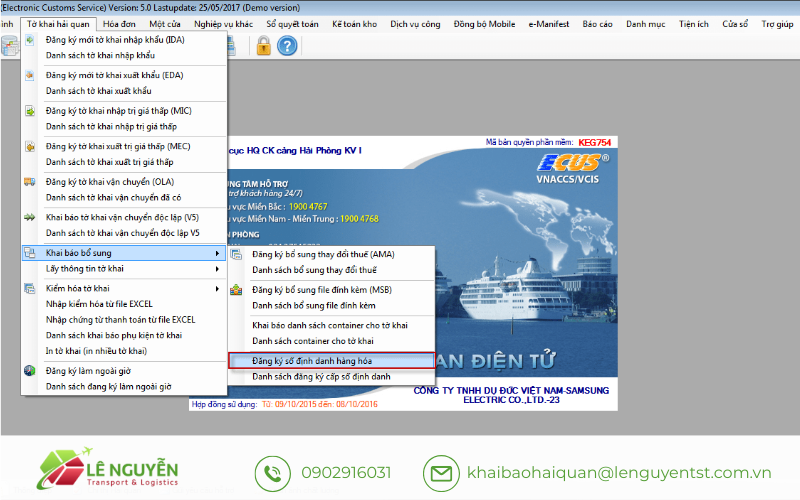800x500 pixels.
Task: Open the blue question mark help icon
Action: click(x=287, y=46)
